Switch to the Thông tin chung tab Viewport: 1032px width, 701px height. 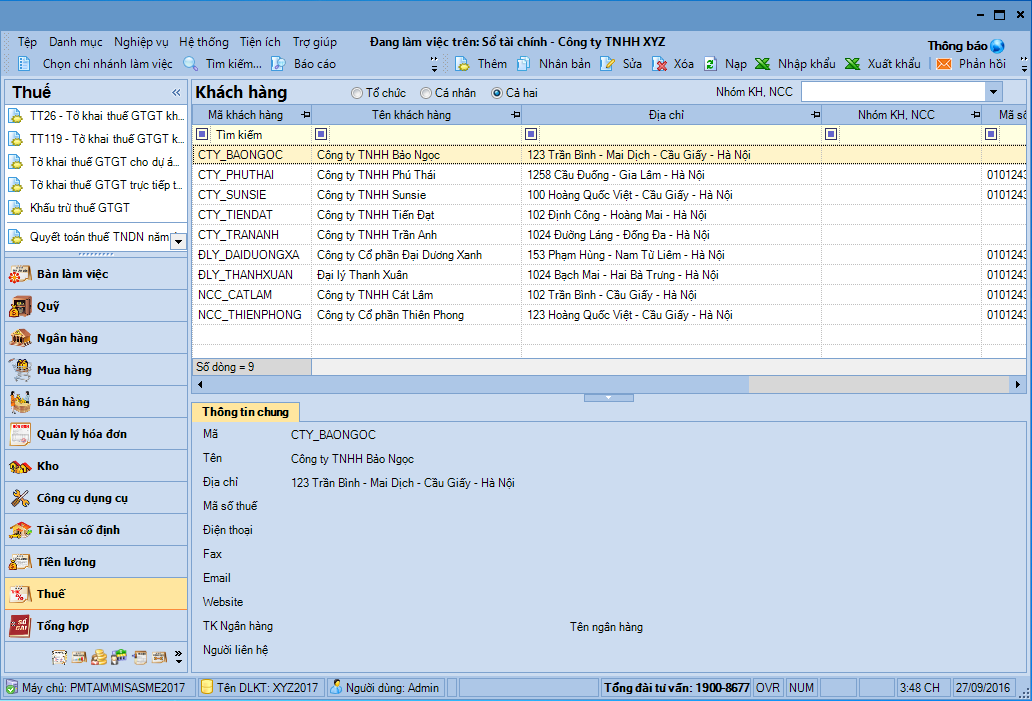click(x=245, y=412)
